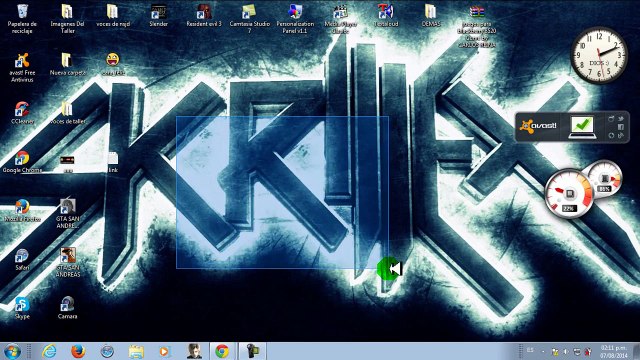Open the voces de taller folder

(x=67, y=113)
